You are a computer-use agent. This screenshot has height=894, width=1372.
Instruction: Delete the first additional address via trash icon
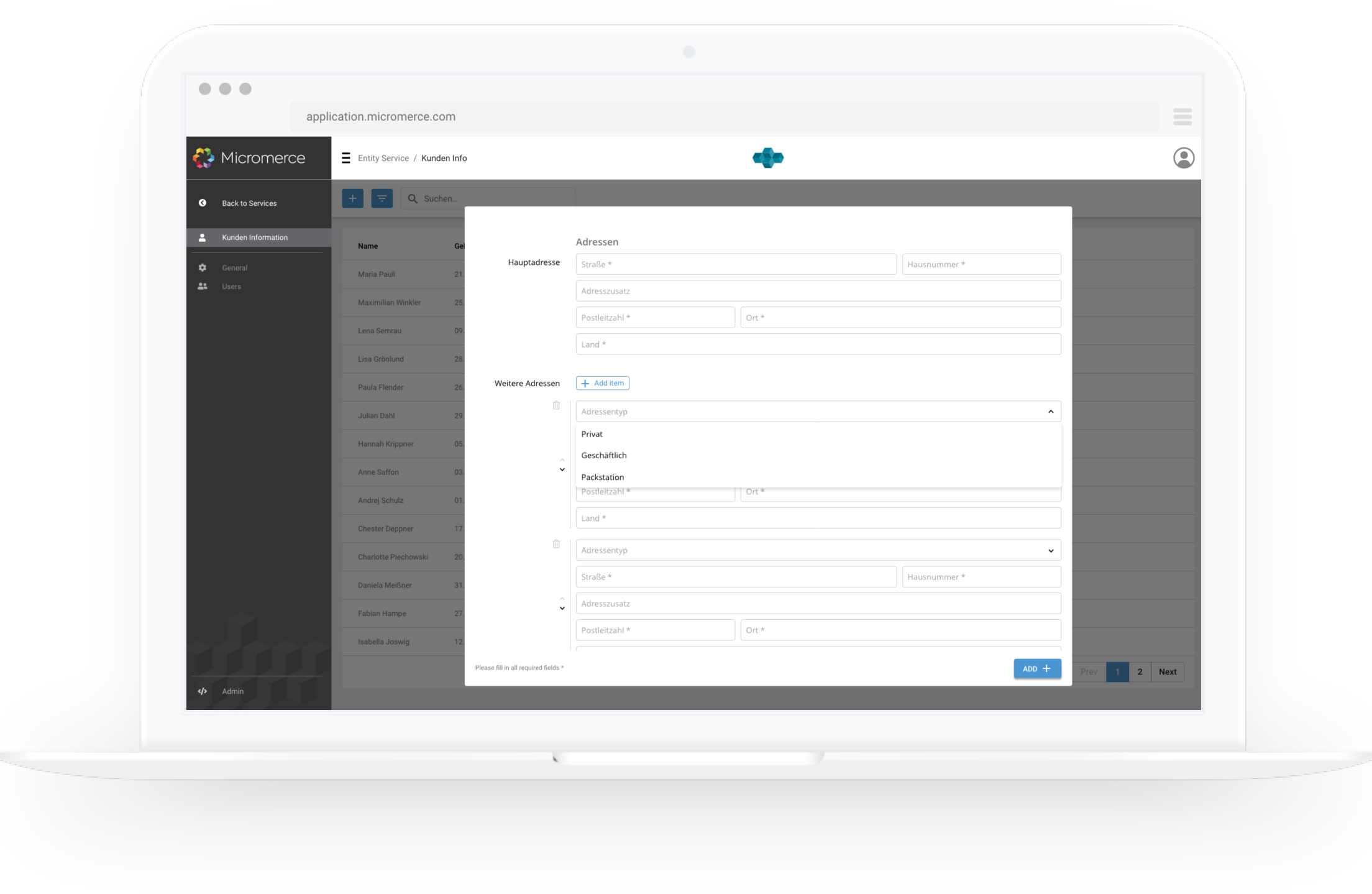click(556, 405)
